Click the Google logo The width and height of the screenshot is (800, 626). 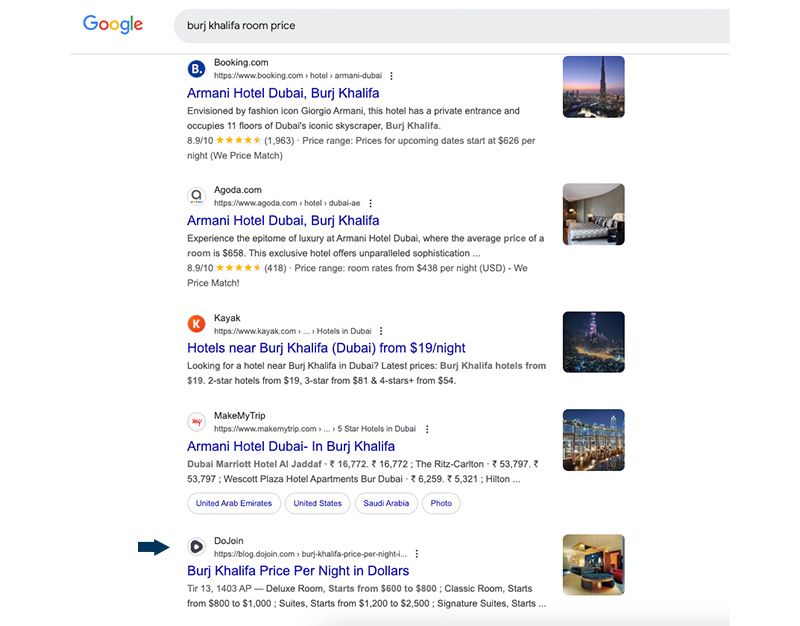click(113, 24)
